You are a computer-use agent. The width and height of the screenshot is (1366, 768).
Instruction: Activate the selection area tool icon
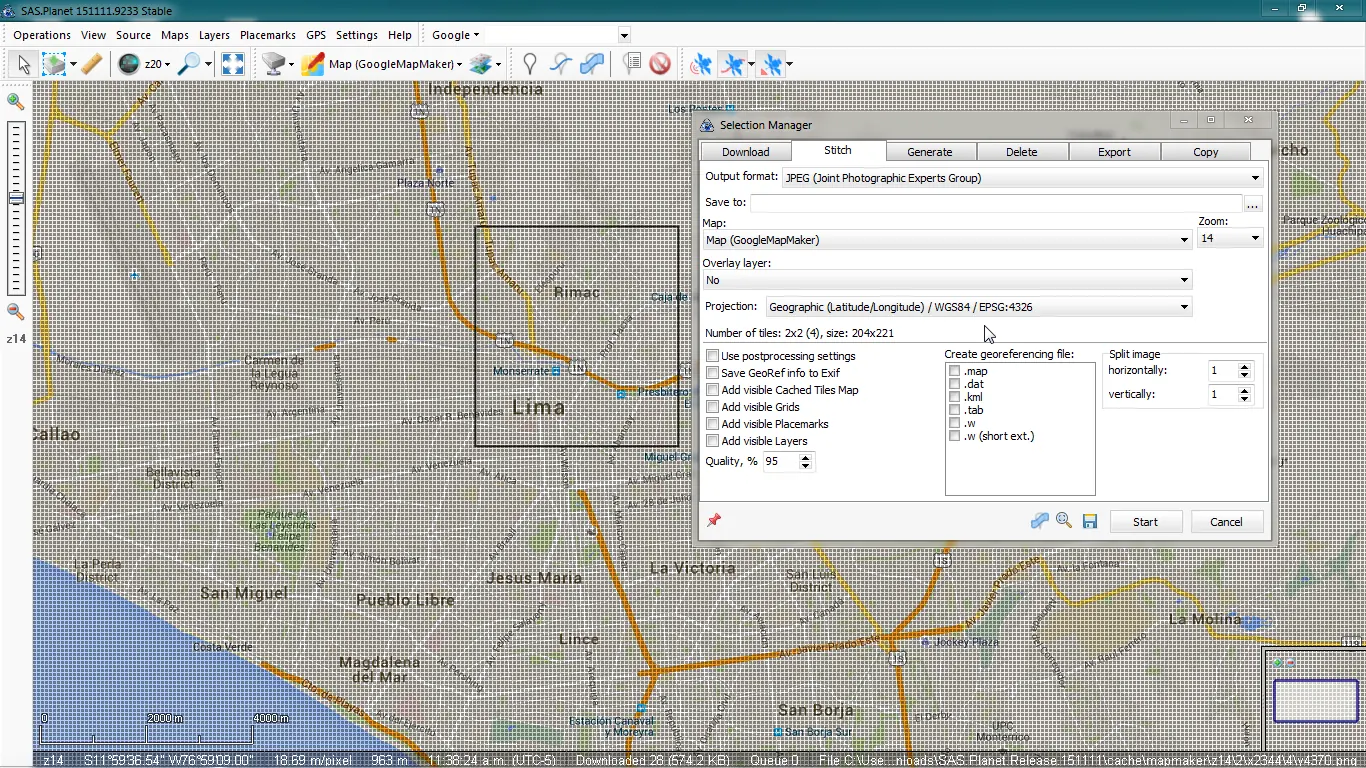[54, 64]
